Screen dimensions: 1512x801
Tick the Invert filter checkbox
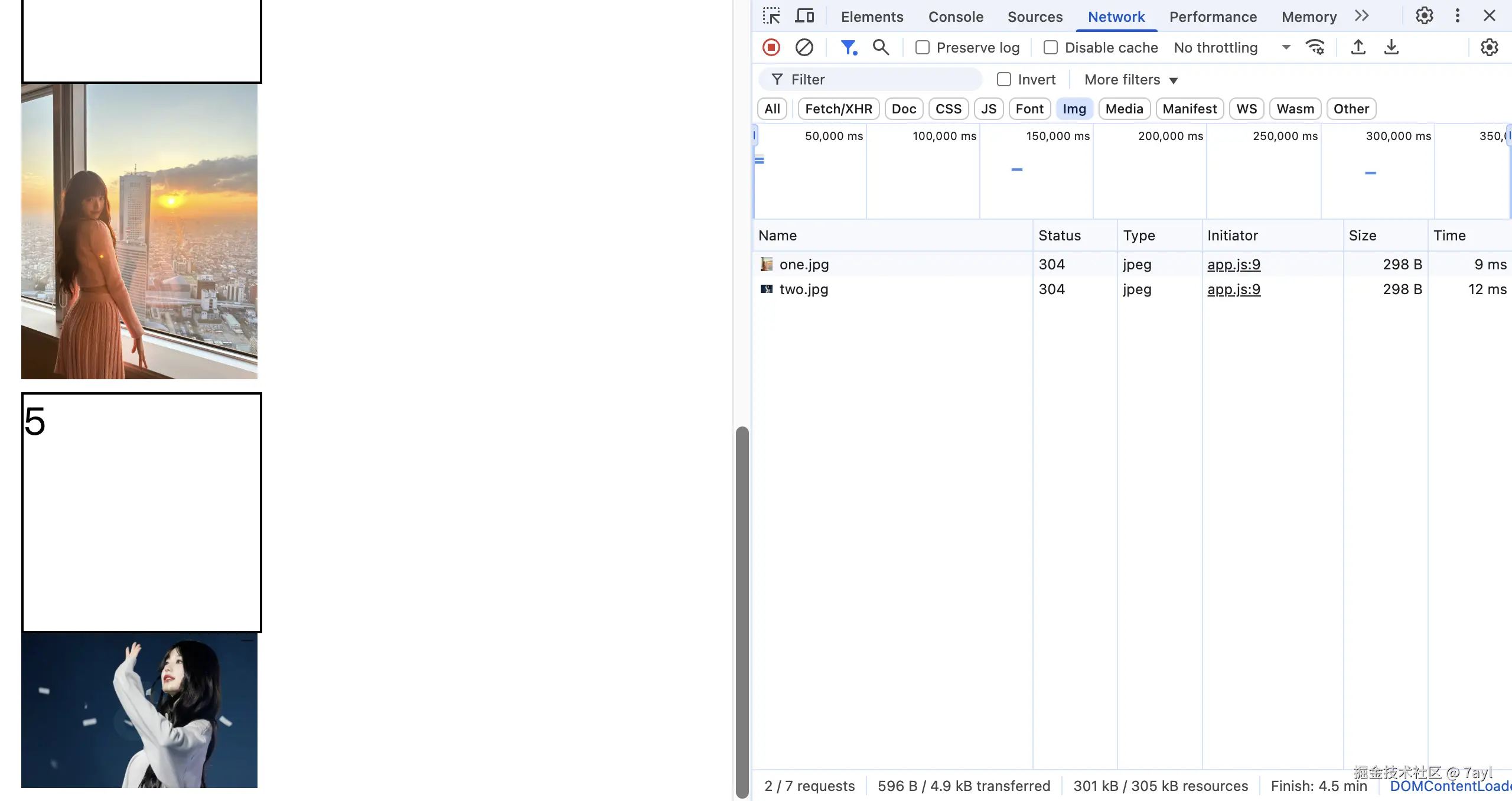pos(1003,79)
